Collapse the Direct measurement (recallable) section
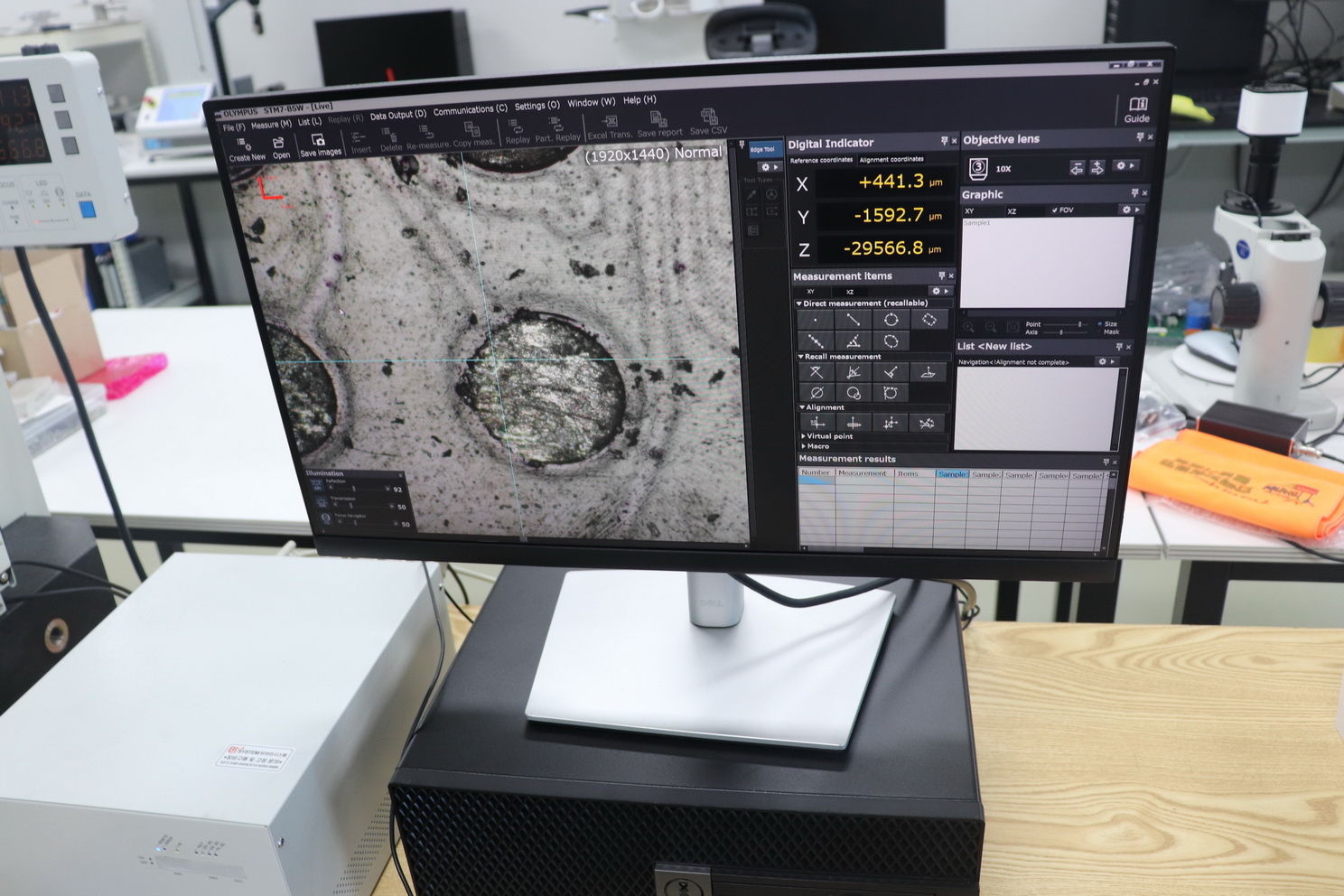Image resolution: width=1344 pixels, height=896 pixels. 799,303
